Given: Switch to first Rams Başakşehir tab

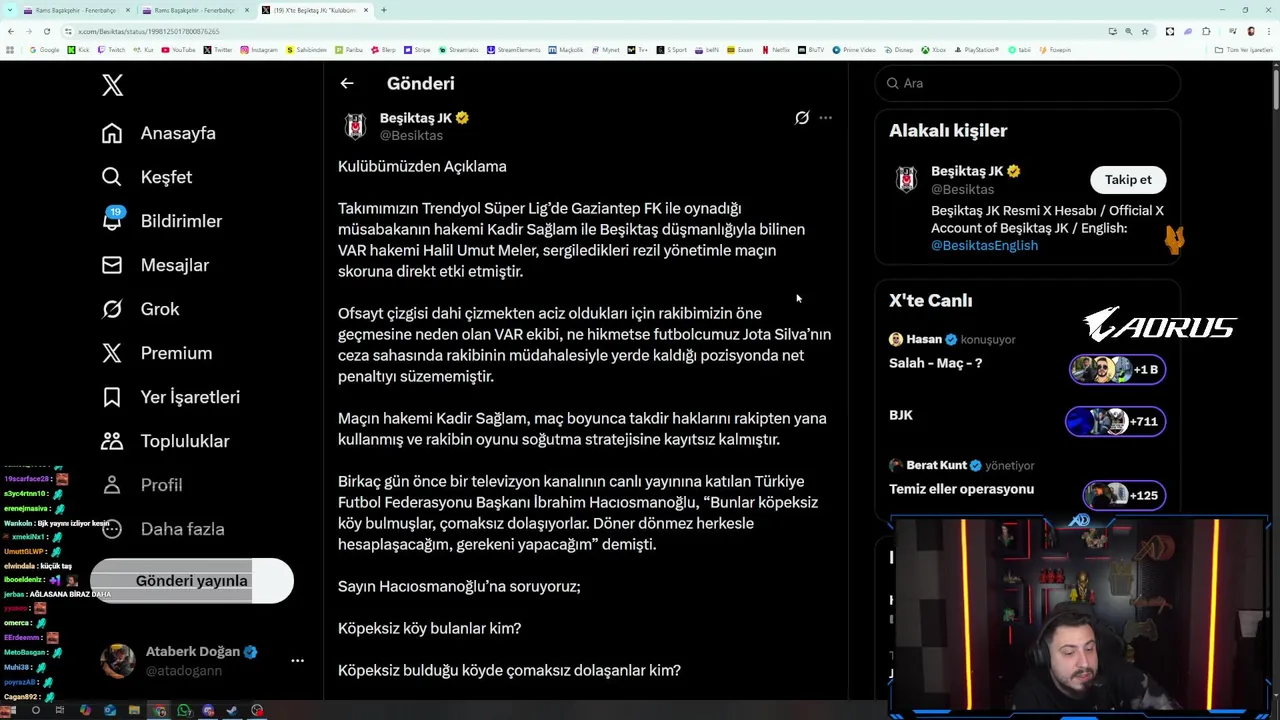Looking at the screenshot, I should (x=77, y=10).
